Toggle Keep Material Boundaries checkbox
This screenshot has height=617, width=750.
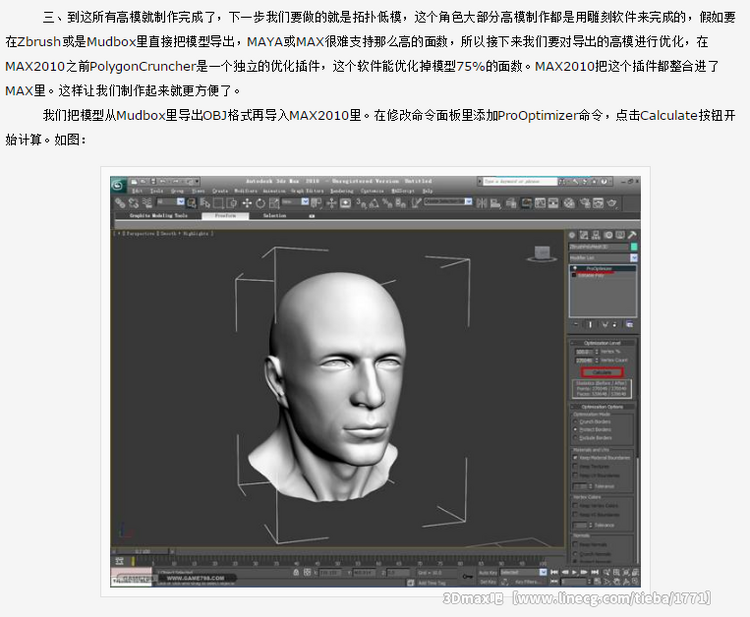[x=601, y=458]
